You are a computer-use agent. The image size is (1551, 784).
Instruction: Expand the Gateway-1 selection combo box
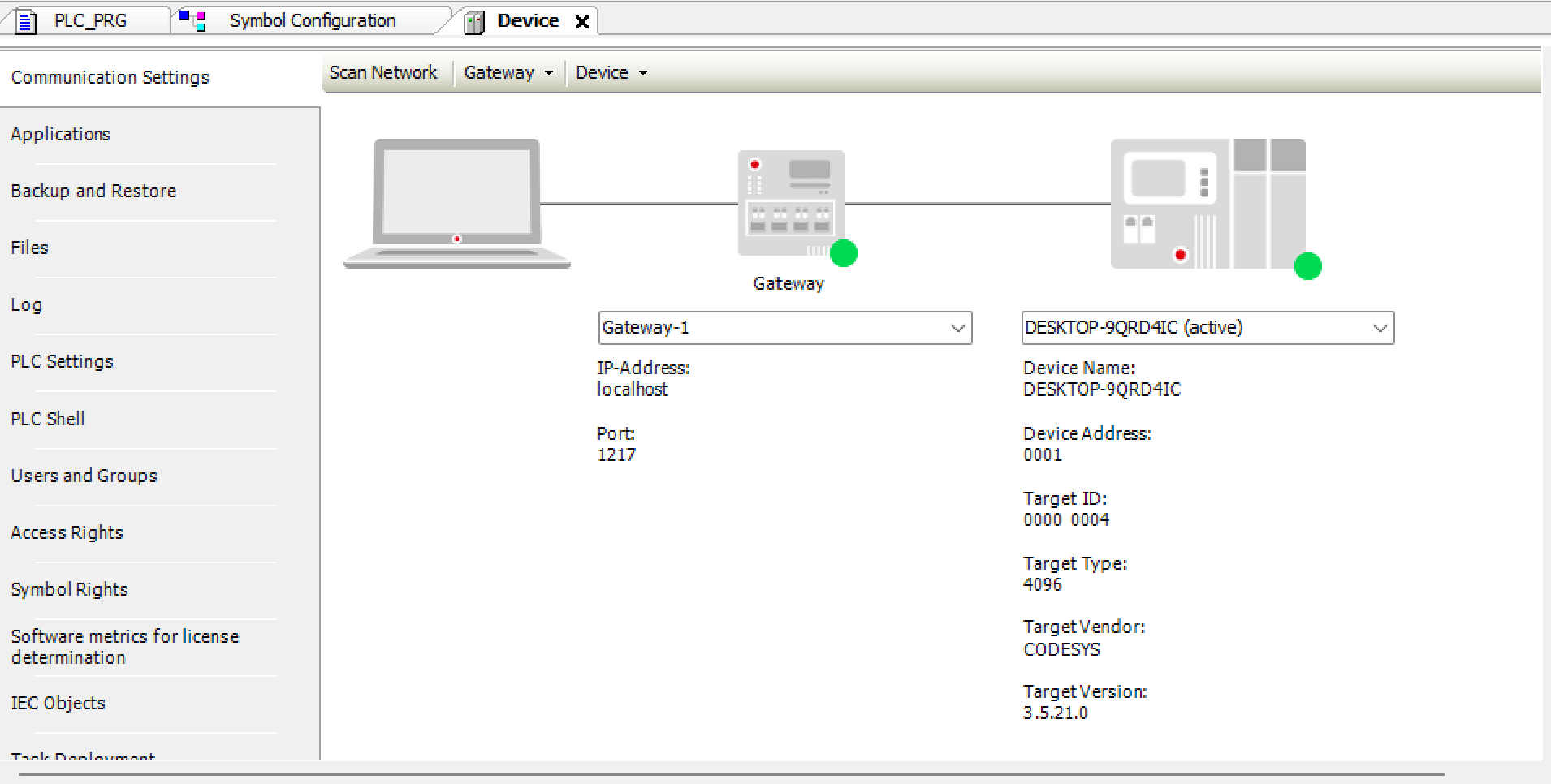[x=957, y=328]
